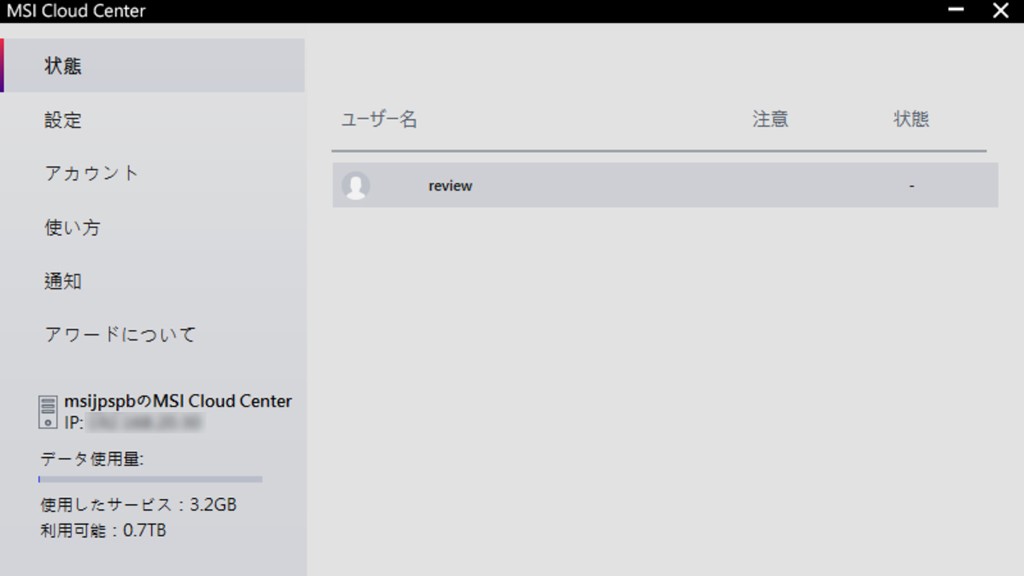Switch to the アカウント section

click(91, 173)
